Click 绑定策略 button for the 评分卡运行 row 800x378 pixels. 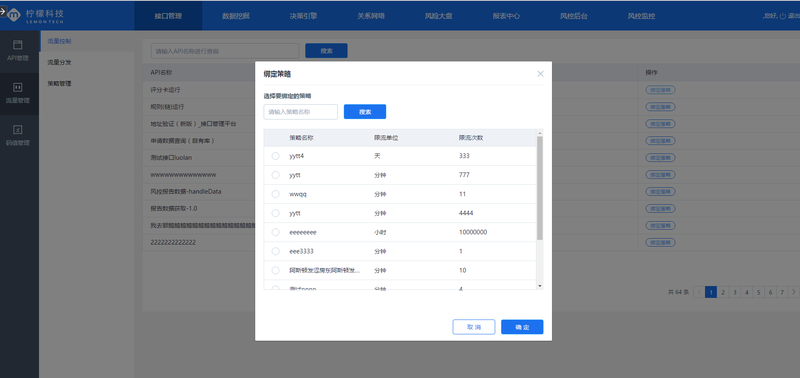click(x=660, y=90)
